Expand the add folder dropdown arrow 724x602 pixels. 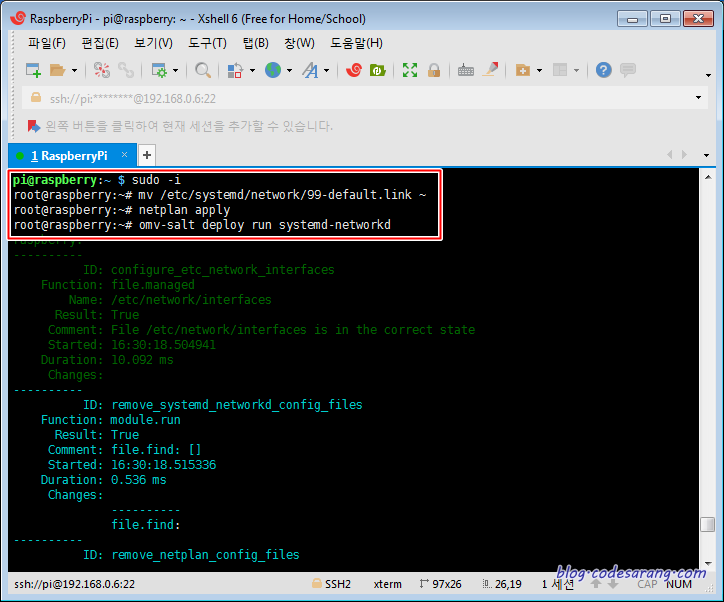[539, 71]
